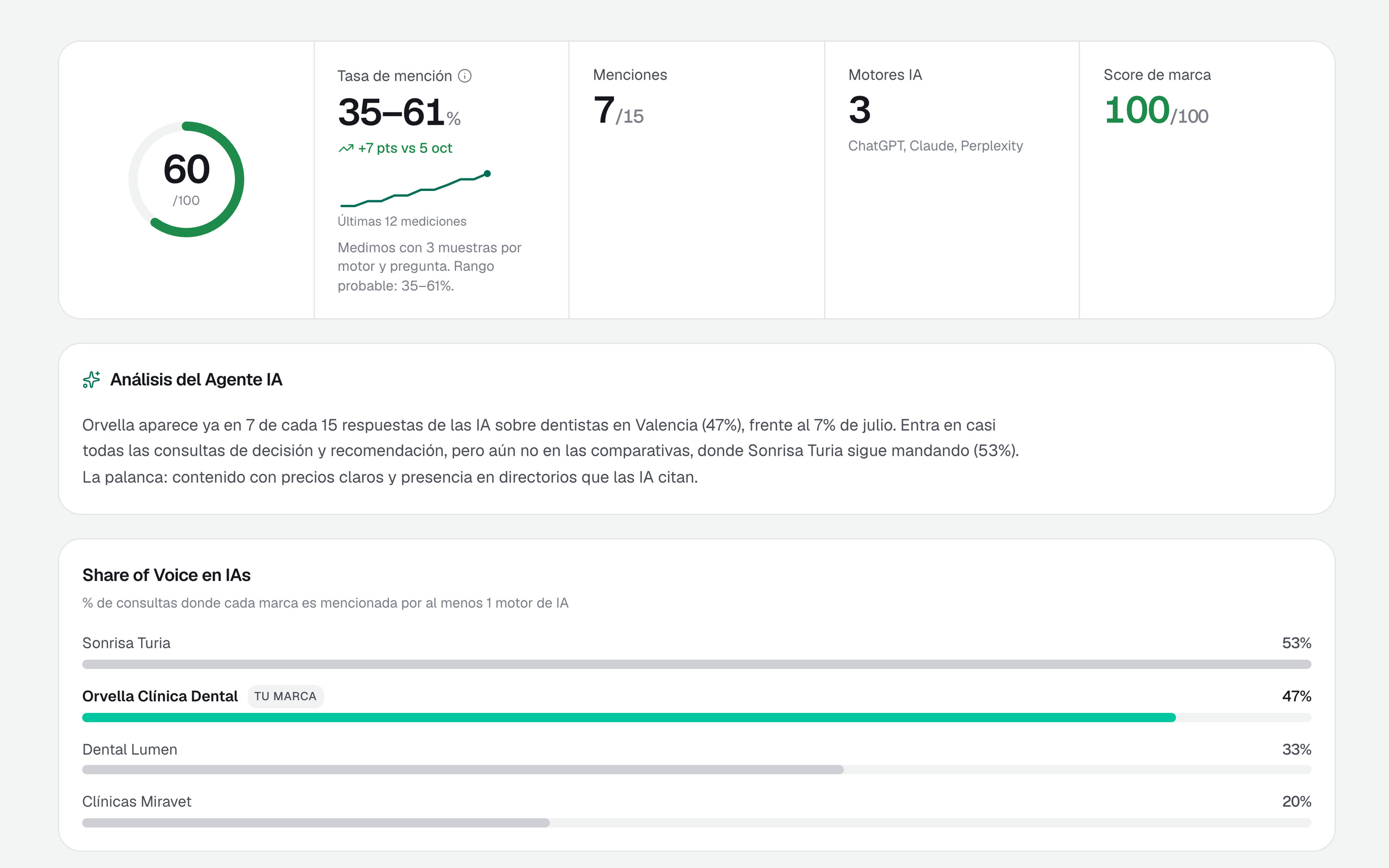Screen dimensions: 1389x868
Task: Click the agent analysis paragraph starting Orvella aparece
Action: pos(550,451)
